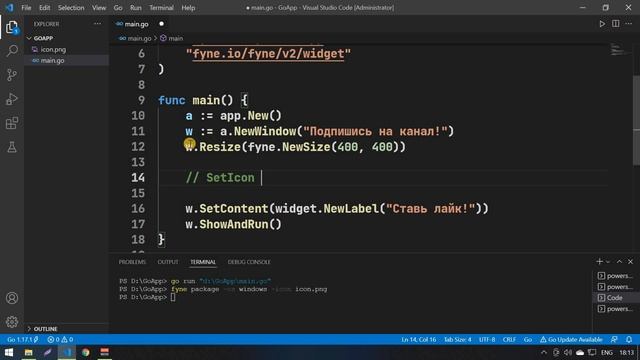Change UTF-8 encoding in status bar

[x=487, y=340]
